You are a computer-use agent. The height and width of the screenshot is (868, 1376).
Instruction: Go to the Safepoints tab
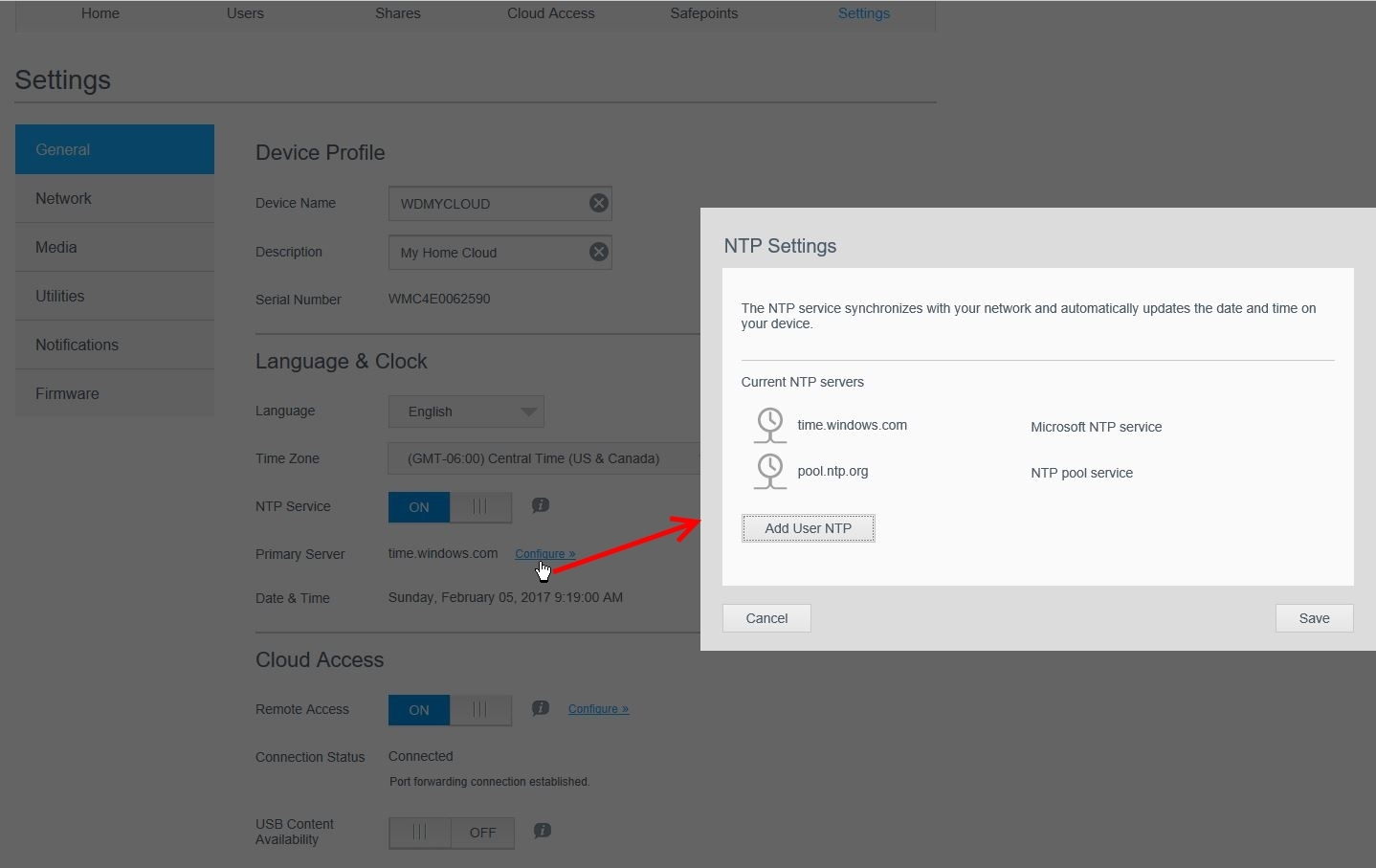[x=704, y=13]
